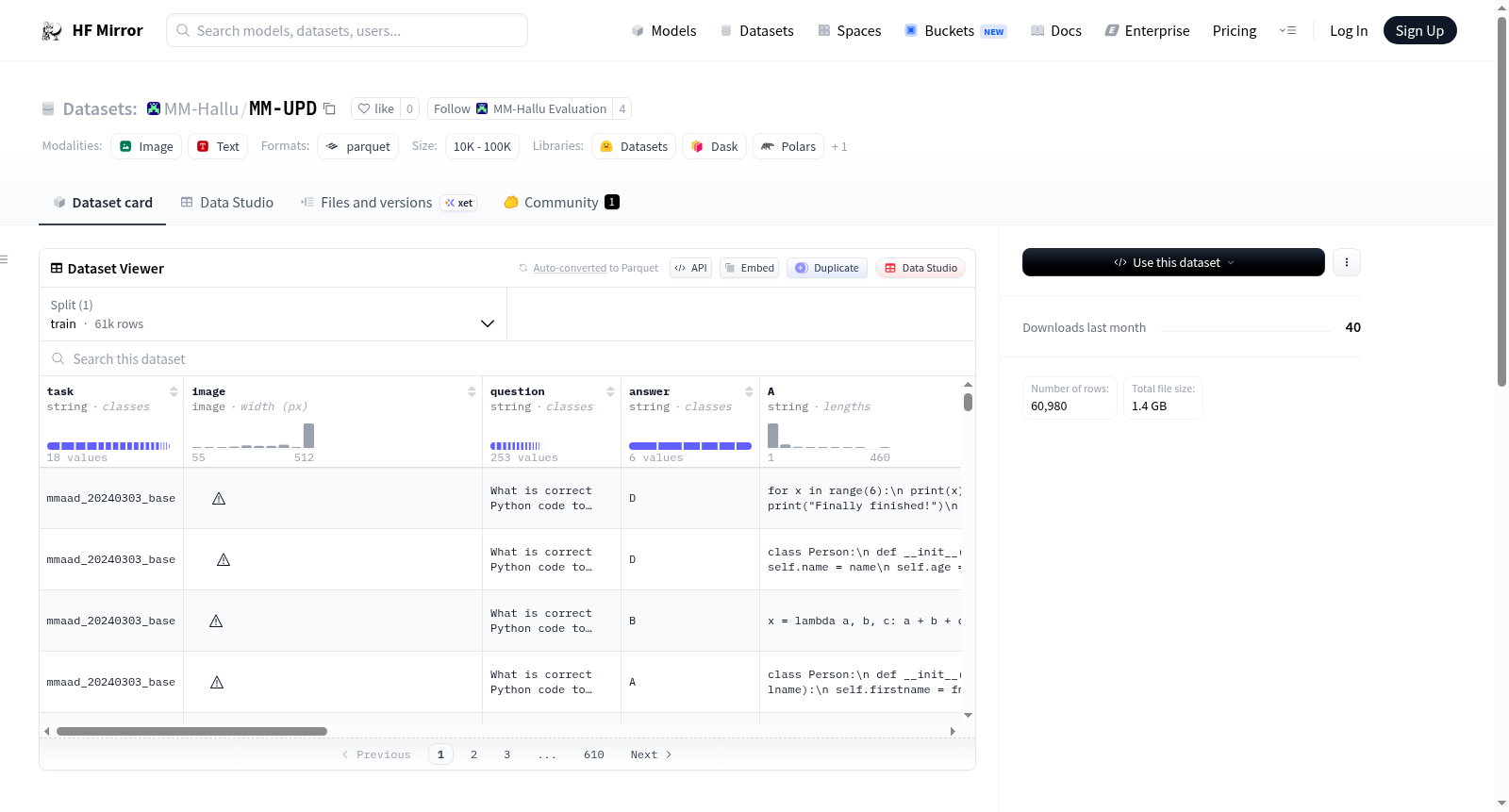Screen dimensions: 1509x812
Task: Switch to the Community tab
Action: 561,202
